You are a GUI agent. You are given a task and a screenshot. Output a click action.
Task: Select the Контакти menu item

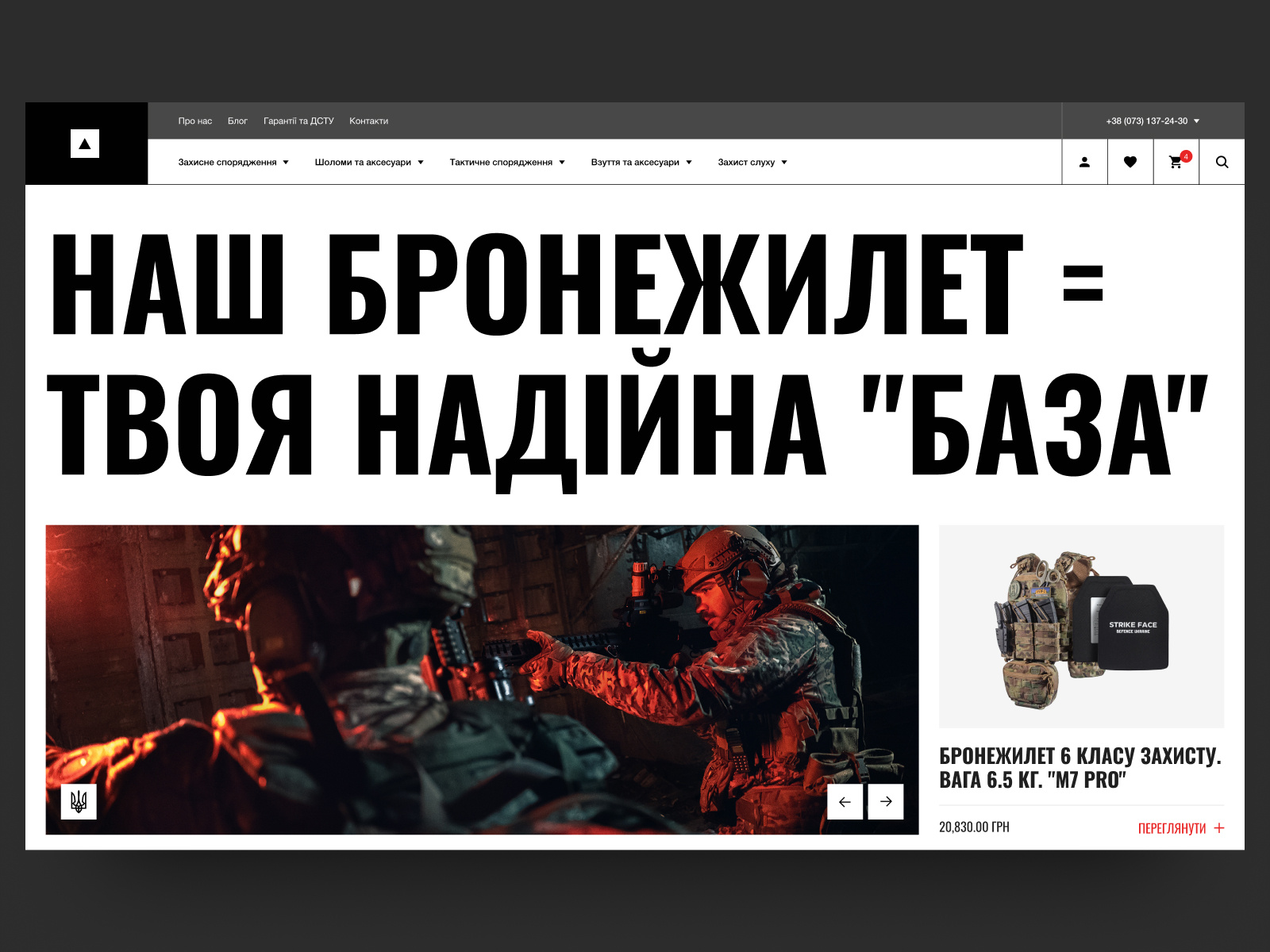pos(368,121)
